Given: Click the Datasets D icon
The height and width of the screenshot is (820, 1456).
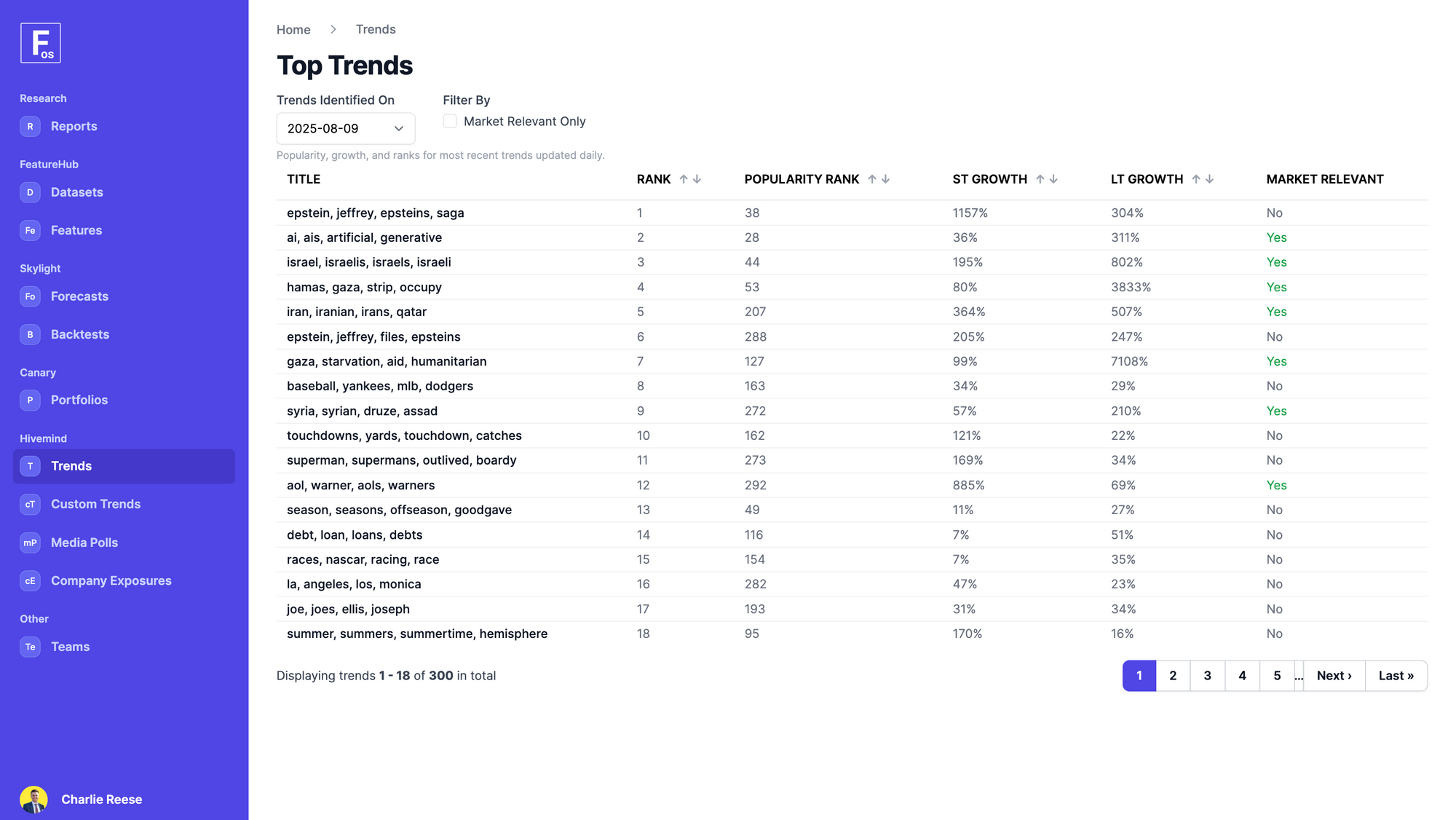Looking at the screenshot, I should point(30,192).
